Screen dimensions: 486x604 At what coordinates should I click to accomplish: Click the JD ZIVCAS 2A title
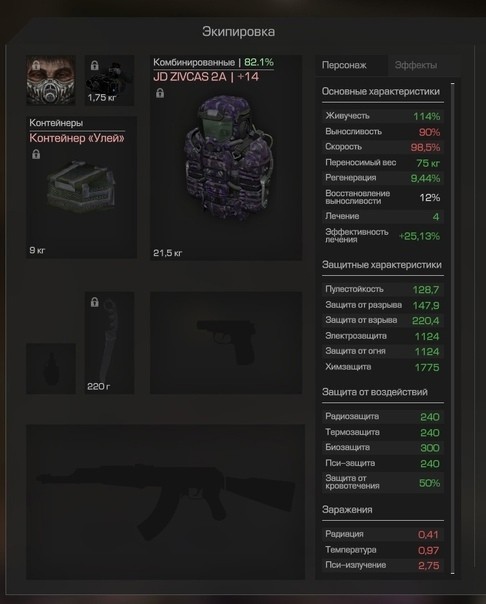click(x=190, y=77)
